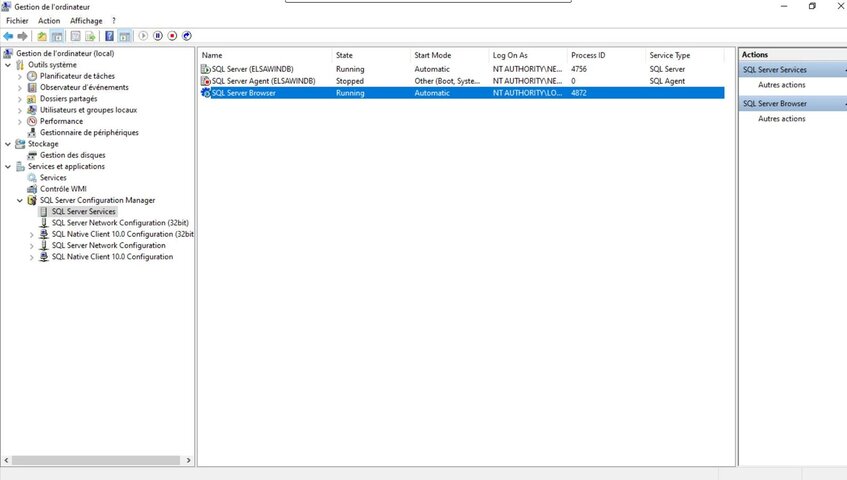This screenshot has width=847, height=480.
Task: Click the tree pane scrollbar left arrow
Action: coord(6,461)
